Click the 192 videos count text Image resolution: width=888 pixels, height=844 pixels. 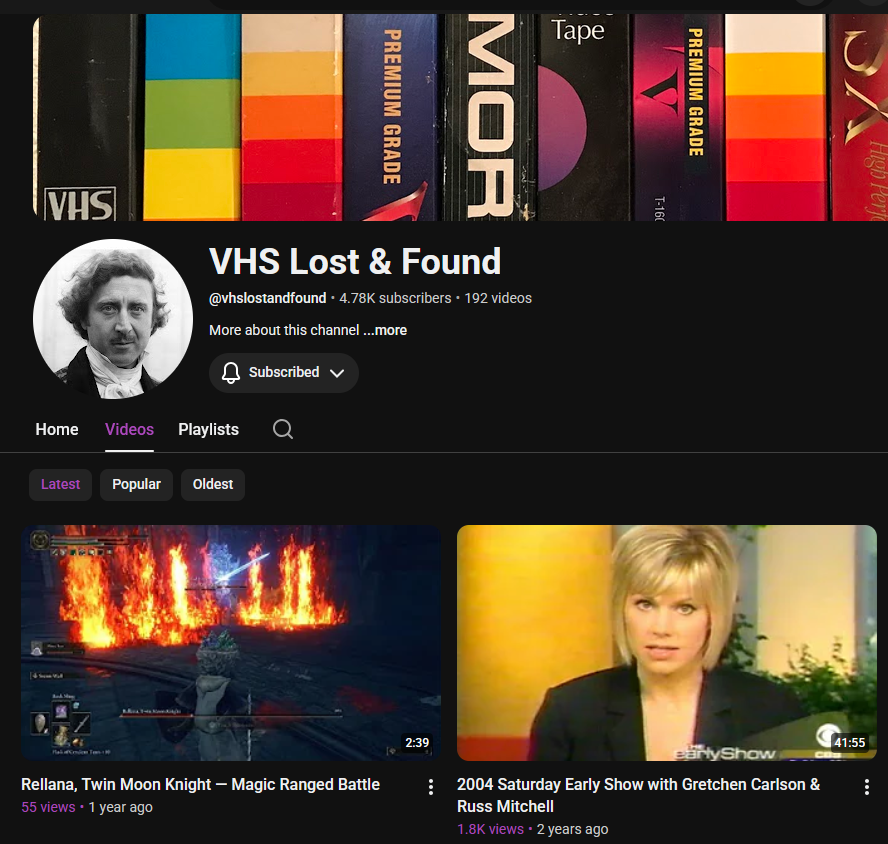click(498, 298)
